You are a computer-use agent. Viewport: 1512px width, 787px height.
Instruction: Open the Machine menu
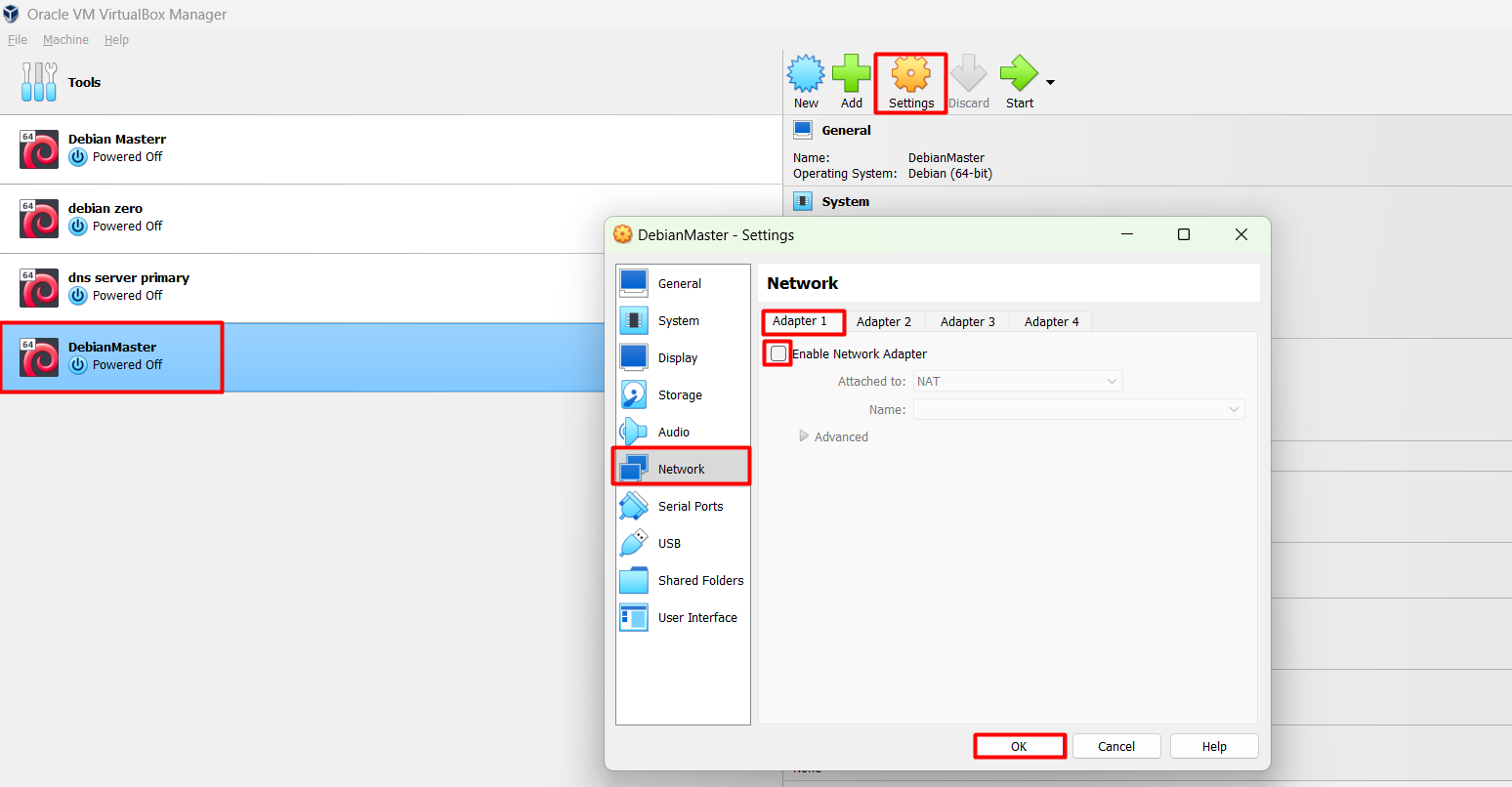click(x=65, y=40)
